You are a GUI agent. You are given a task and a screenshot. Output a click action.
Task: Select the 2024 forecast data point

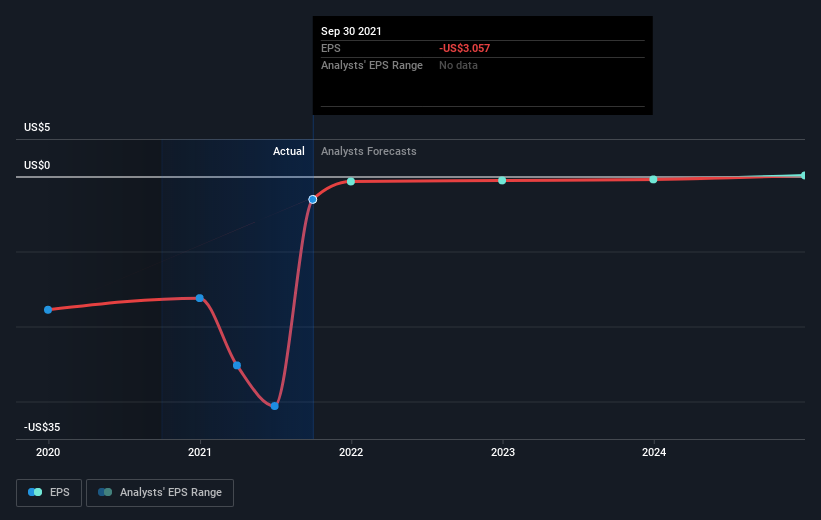[653, 179]
